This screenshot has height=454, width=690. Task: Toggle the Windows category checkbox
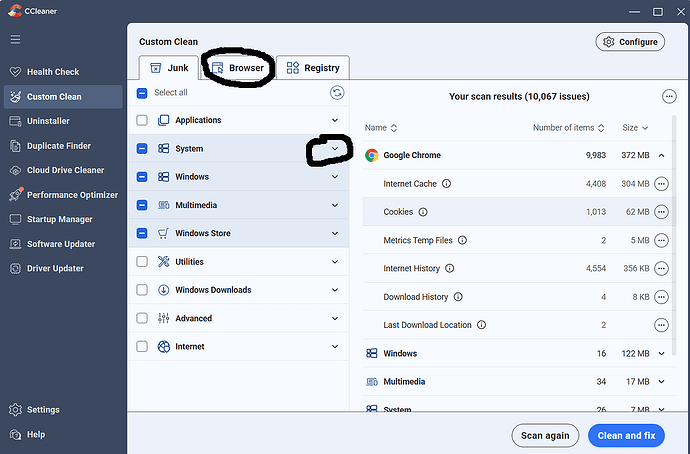[x=142, y=177]
